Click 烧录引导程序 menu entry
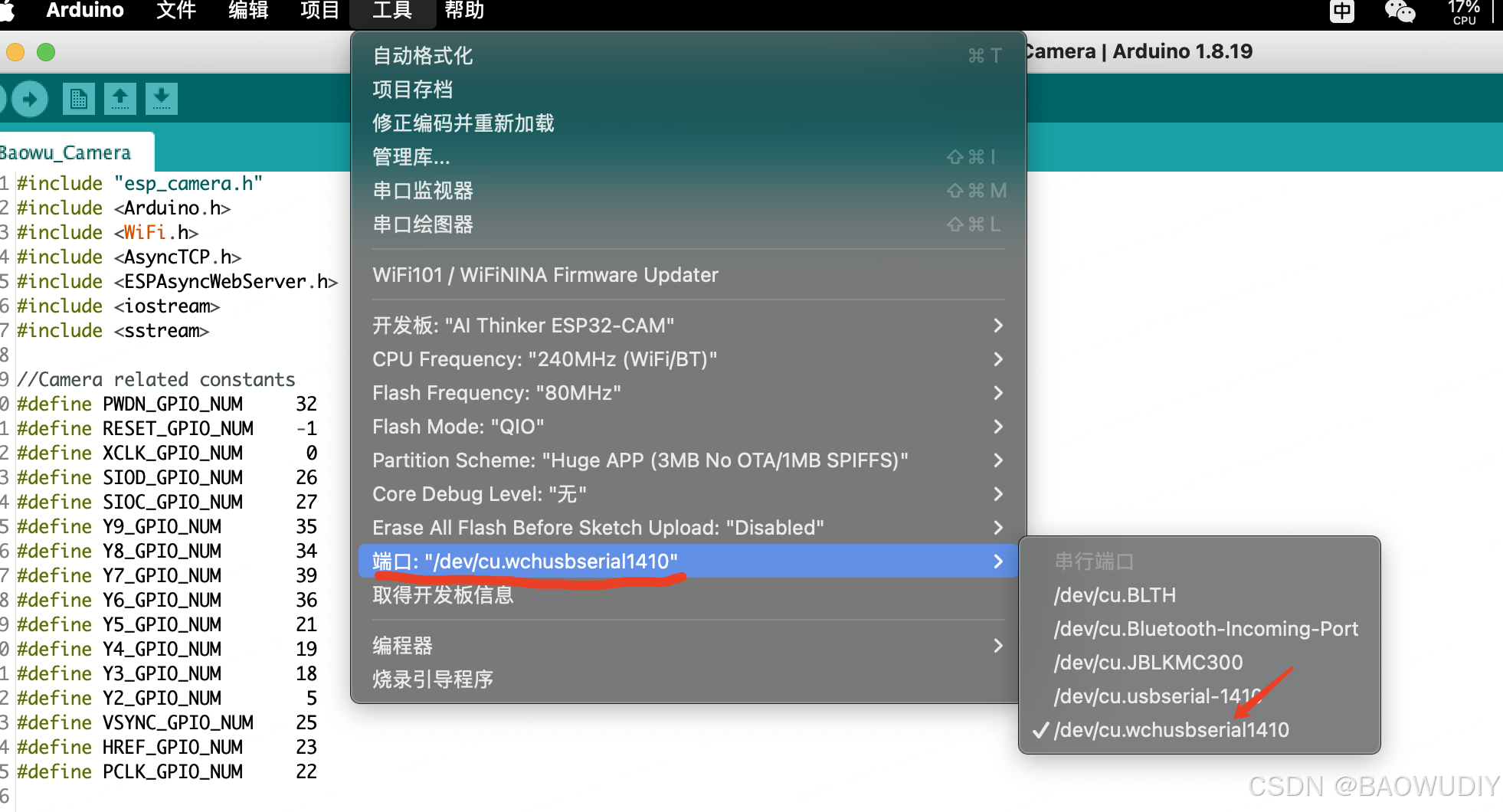The image size is (1503, 812). click(x=432, y=679)
